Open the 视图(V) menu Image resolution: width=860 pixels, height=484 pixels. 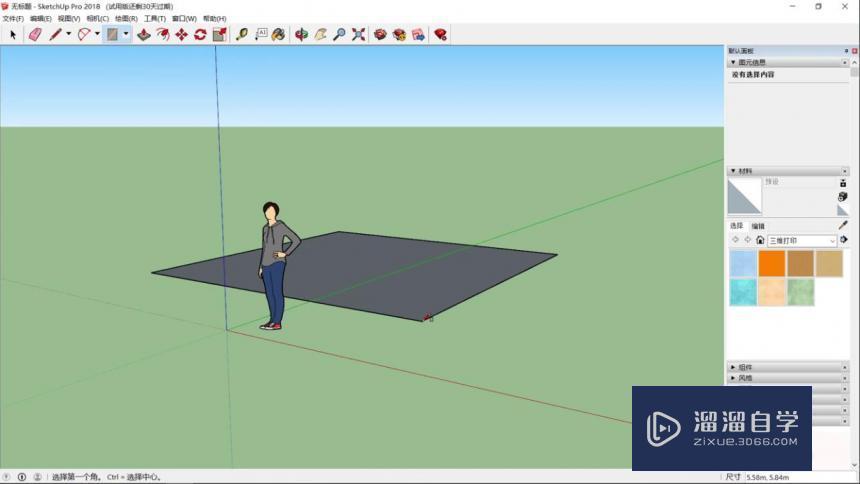69,19
